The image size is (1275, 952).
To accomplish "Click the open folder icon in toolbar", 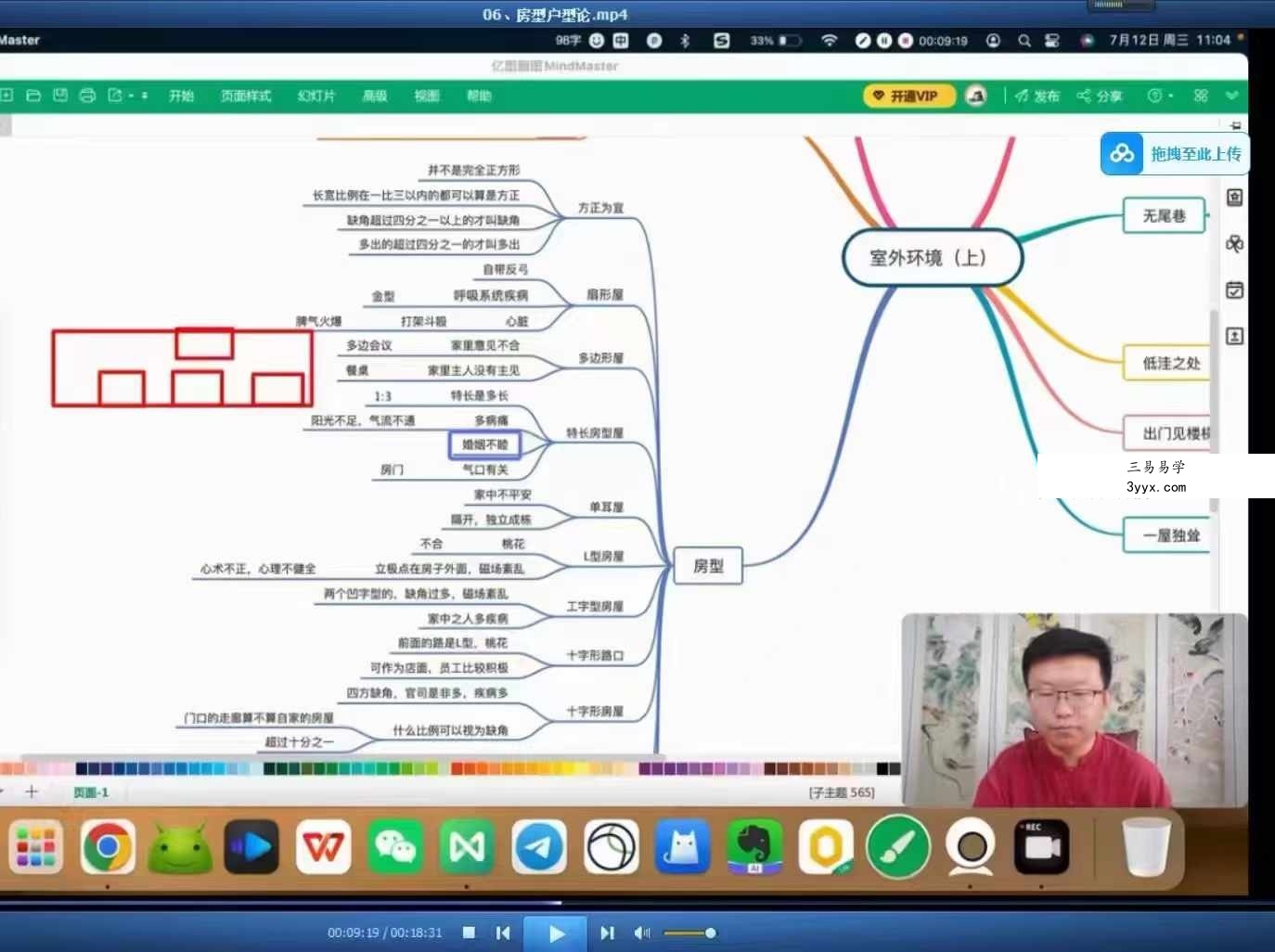I will (x=33, y=96).
